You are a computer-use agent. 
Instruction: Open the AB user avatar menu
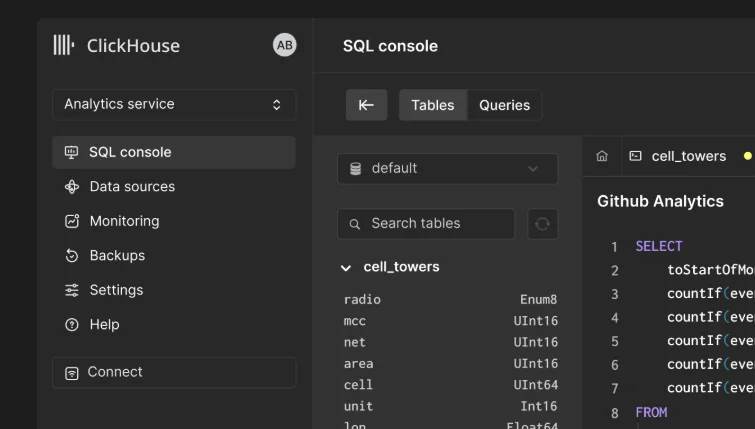click(285, 45)
